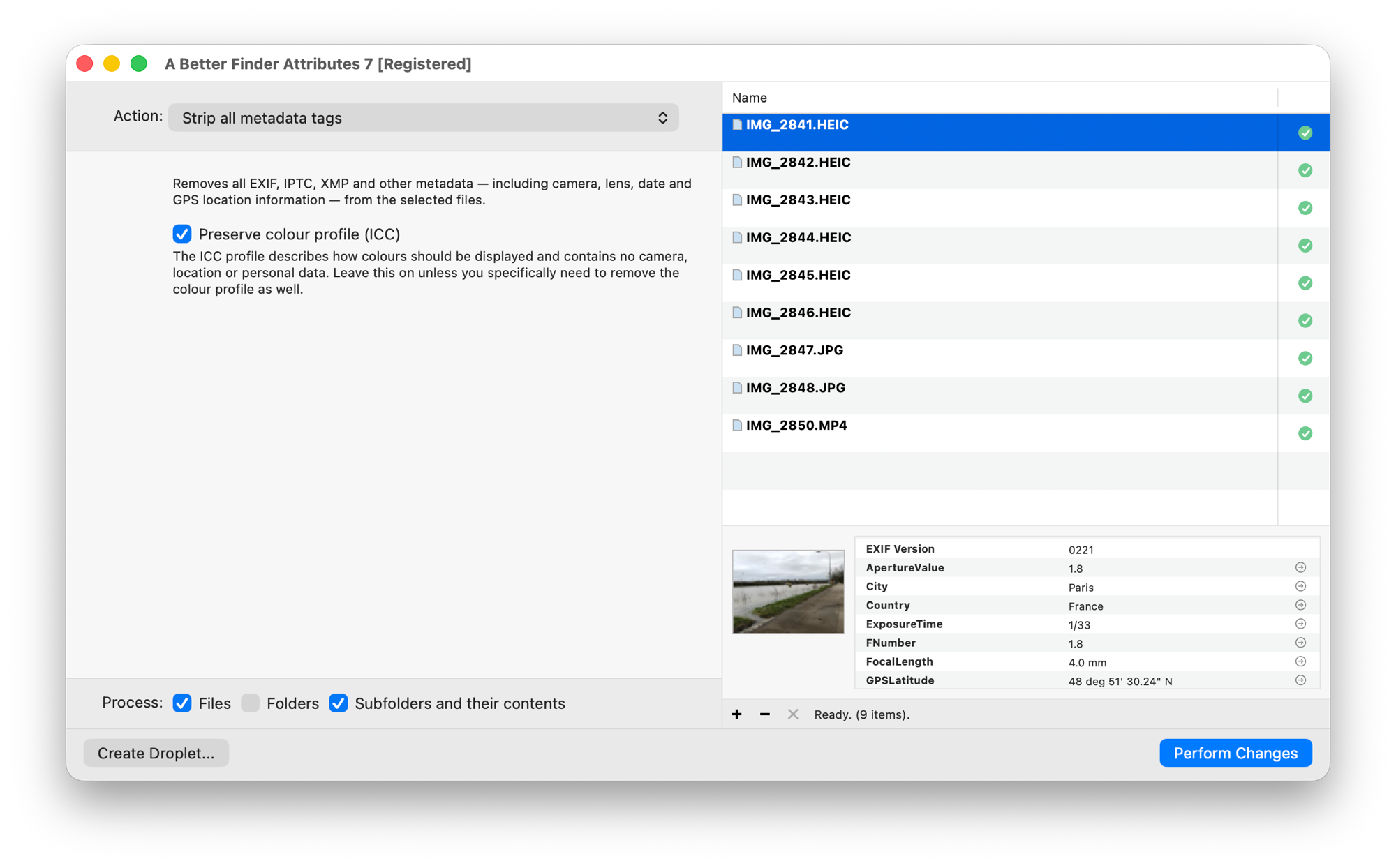The height and width of the screenshot is (868, 1396).
Task: Click arrow icon on GPSLatitude row
Action: pos(1300,681)
